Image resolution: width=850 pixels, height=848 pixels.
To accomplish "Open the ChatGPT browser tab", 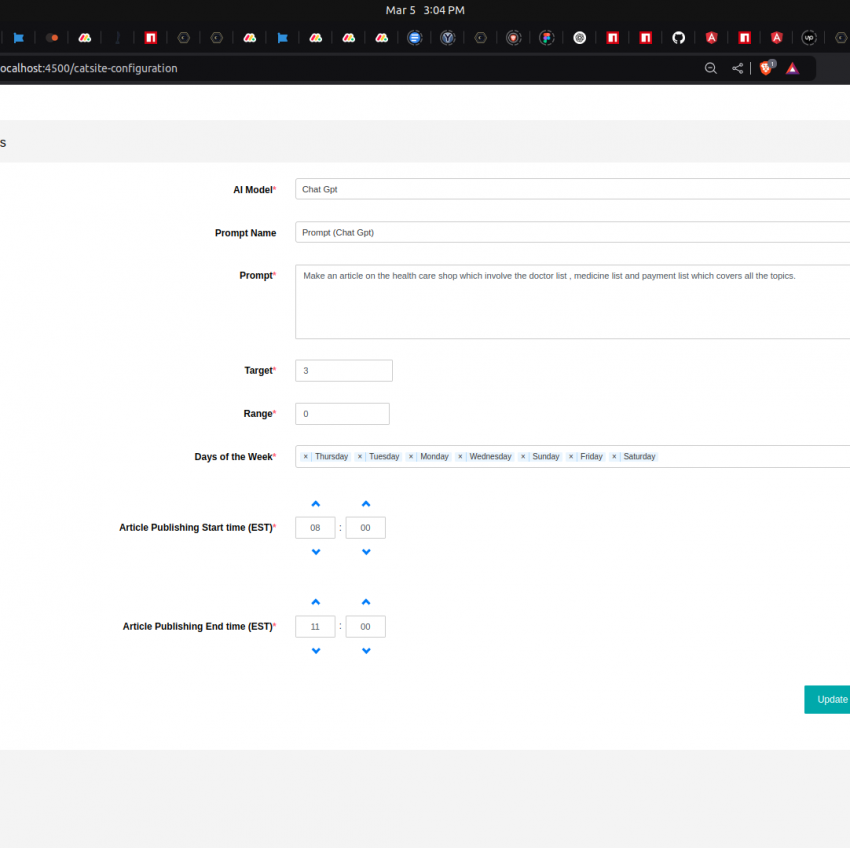I will (579, 37).
